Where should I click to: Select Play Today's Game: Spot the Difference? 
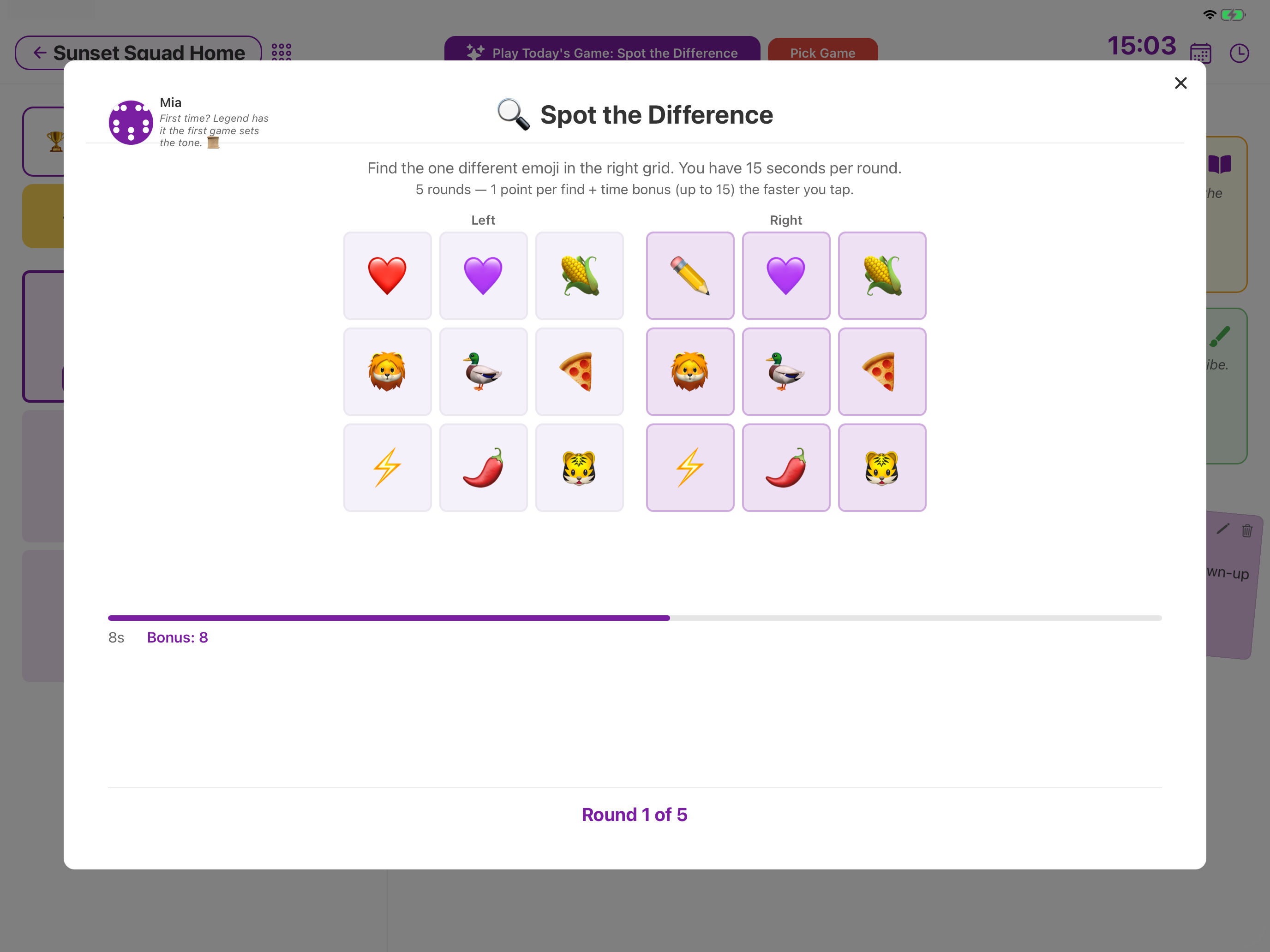pyautogui.click(x=602, y=53)
